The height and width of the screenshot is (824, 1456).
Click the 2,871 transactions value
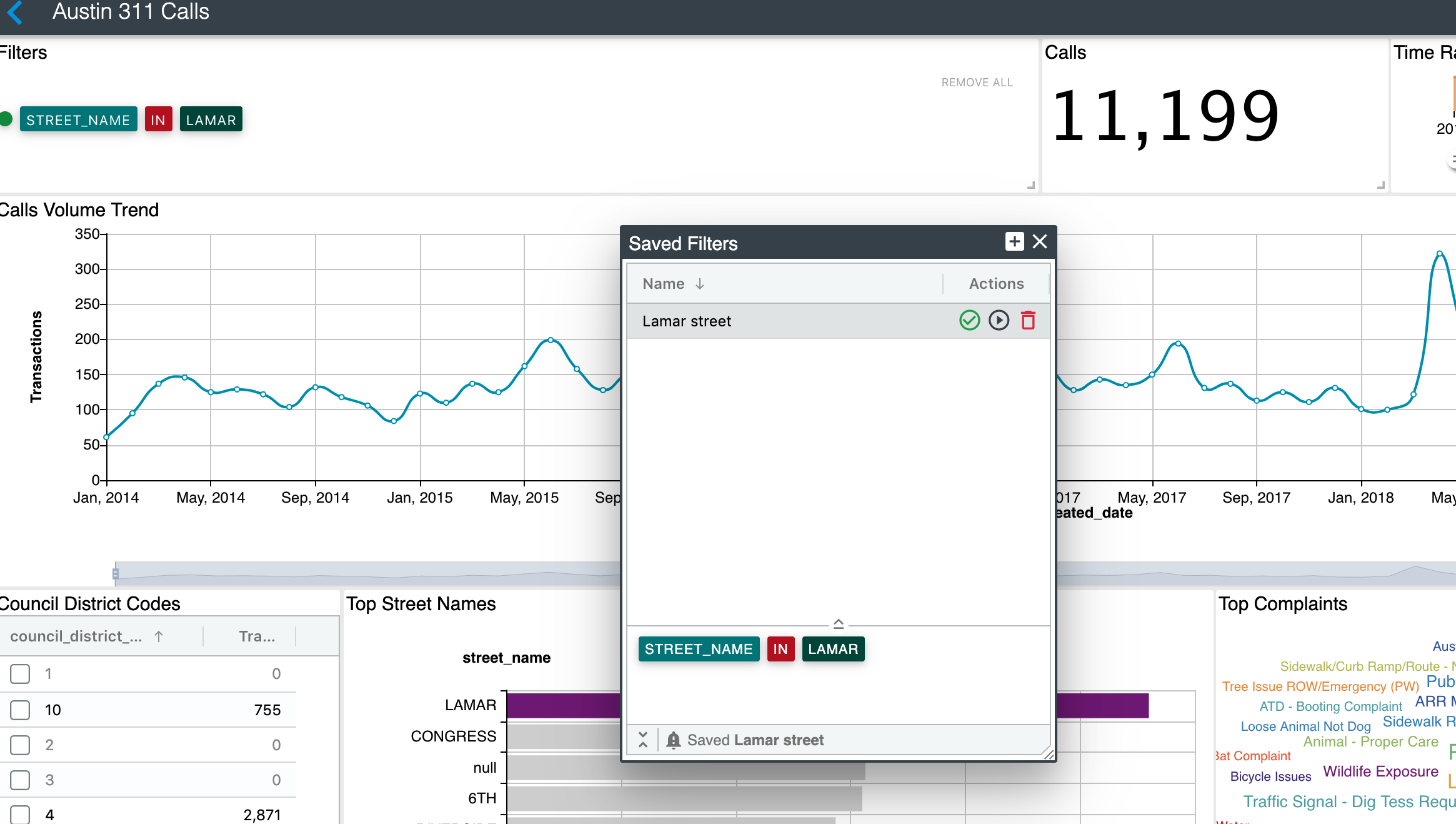(262, 815)
